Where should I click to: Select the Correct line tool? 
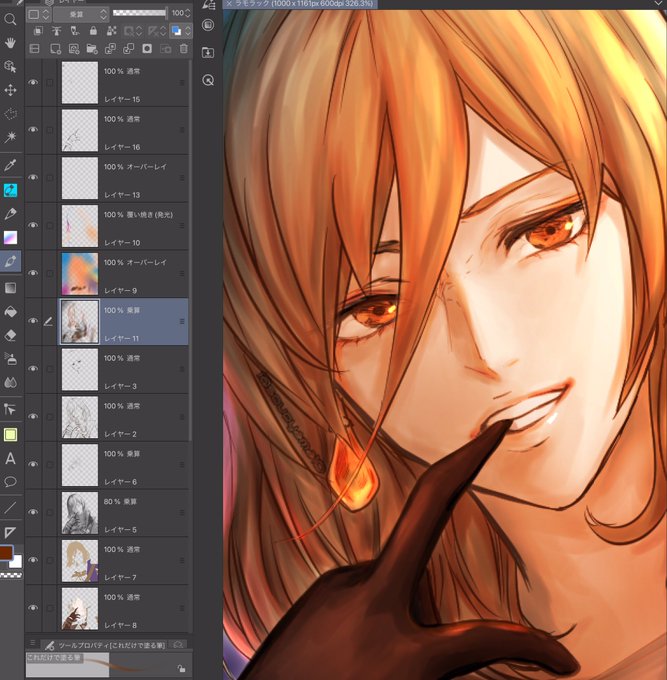(10, 409)
